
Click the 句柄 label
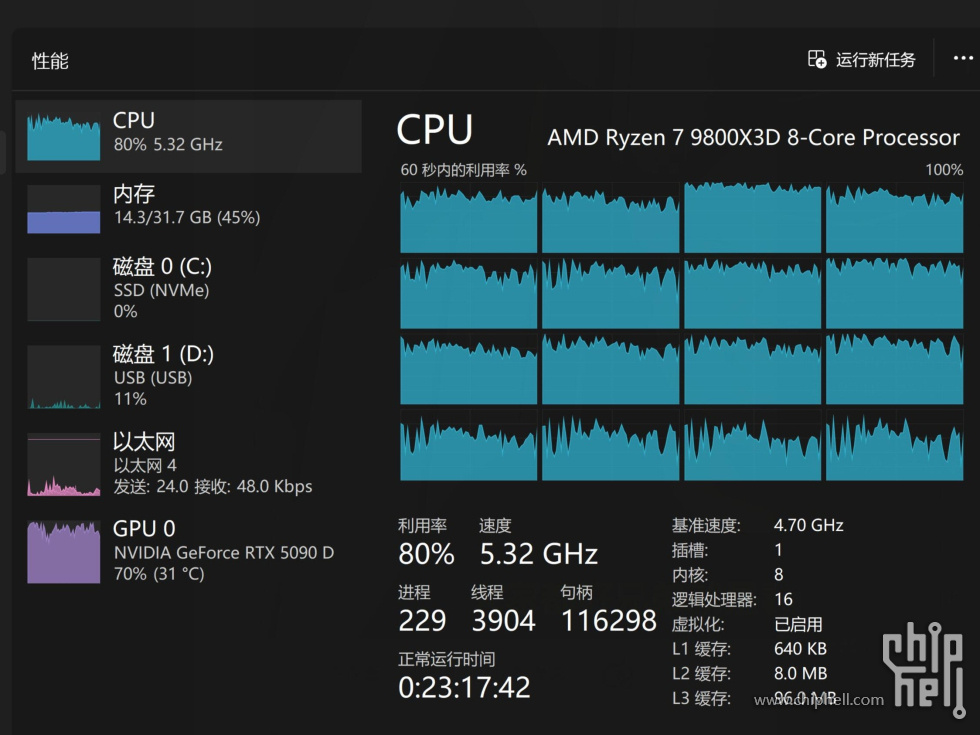point(576,592)
